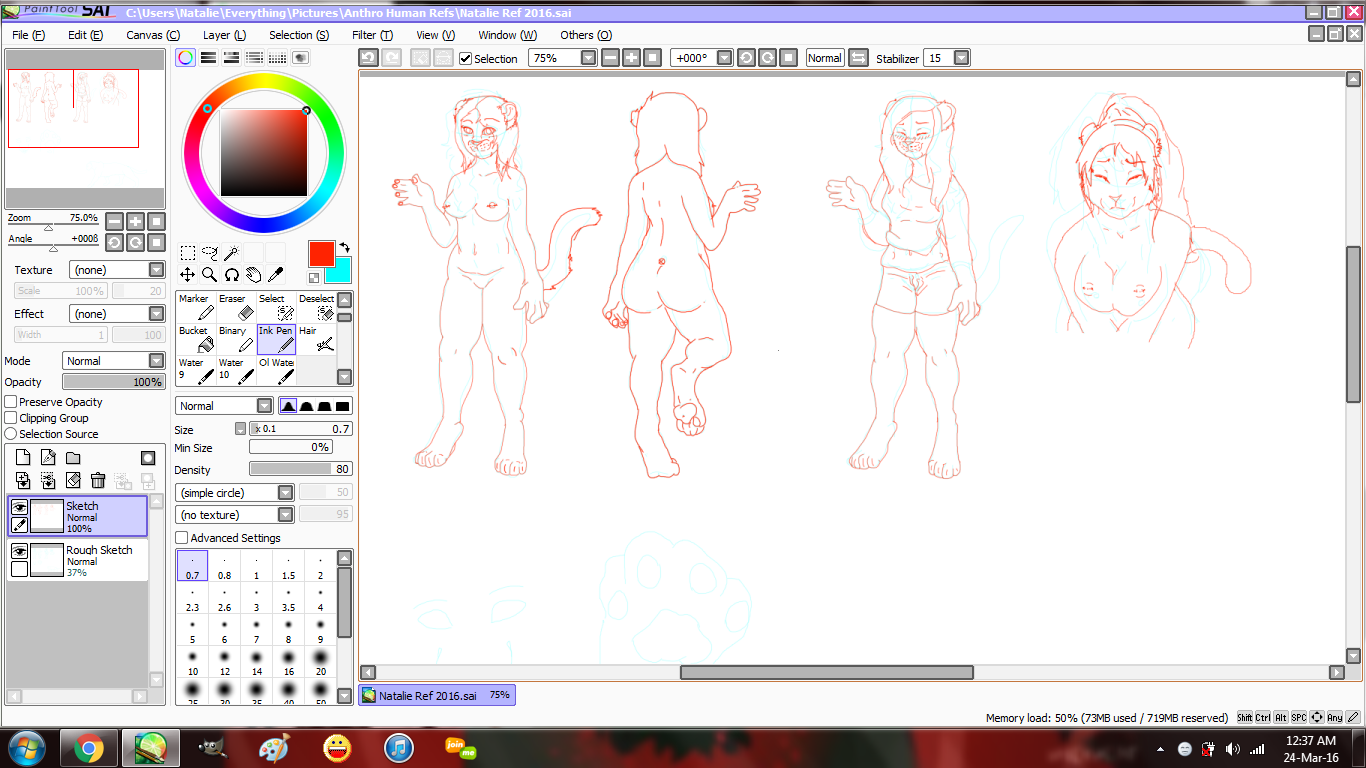
Task: Open the File menu
Action: pos(29,35)
